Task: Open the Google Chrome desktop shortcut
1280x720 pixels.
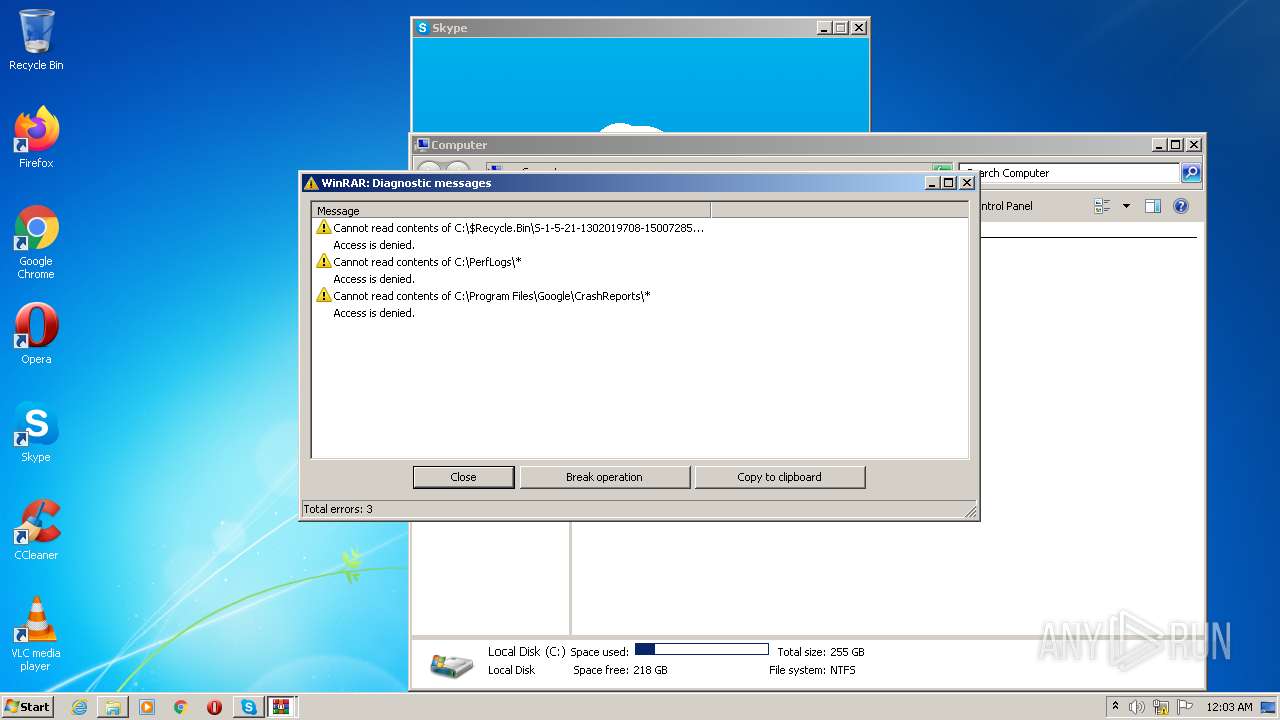Action: point(36,242)
